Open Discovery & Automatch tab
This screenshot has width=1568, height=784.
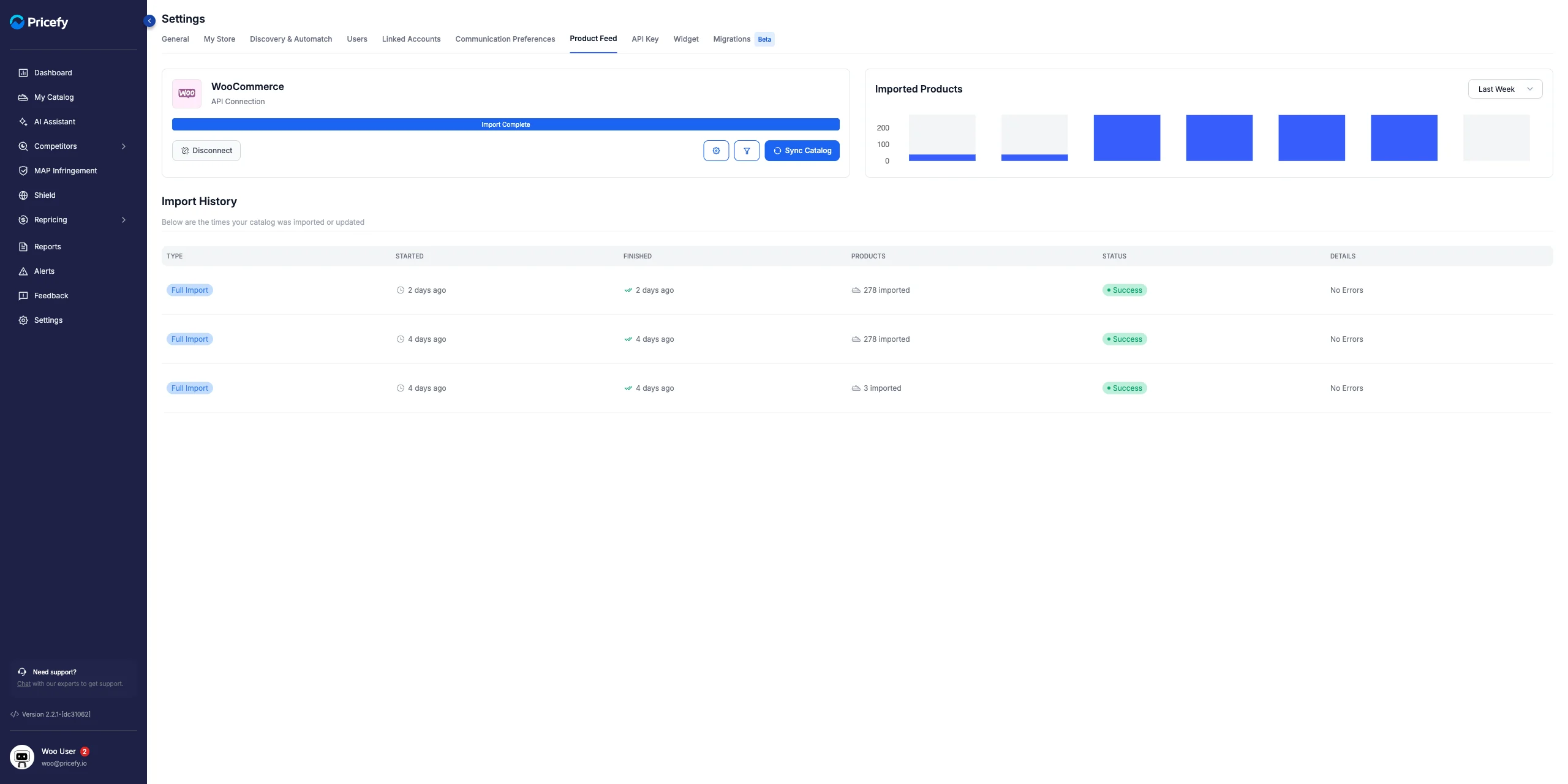(x=291, y=39)
